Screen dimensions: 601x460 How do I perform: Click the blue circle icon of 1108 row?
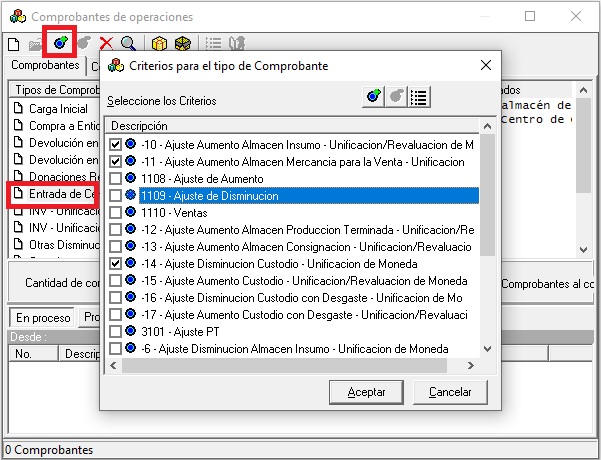tap(131, 178)
